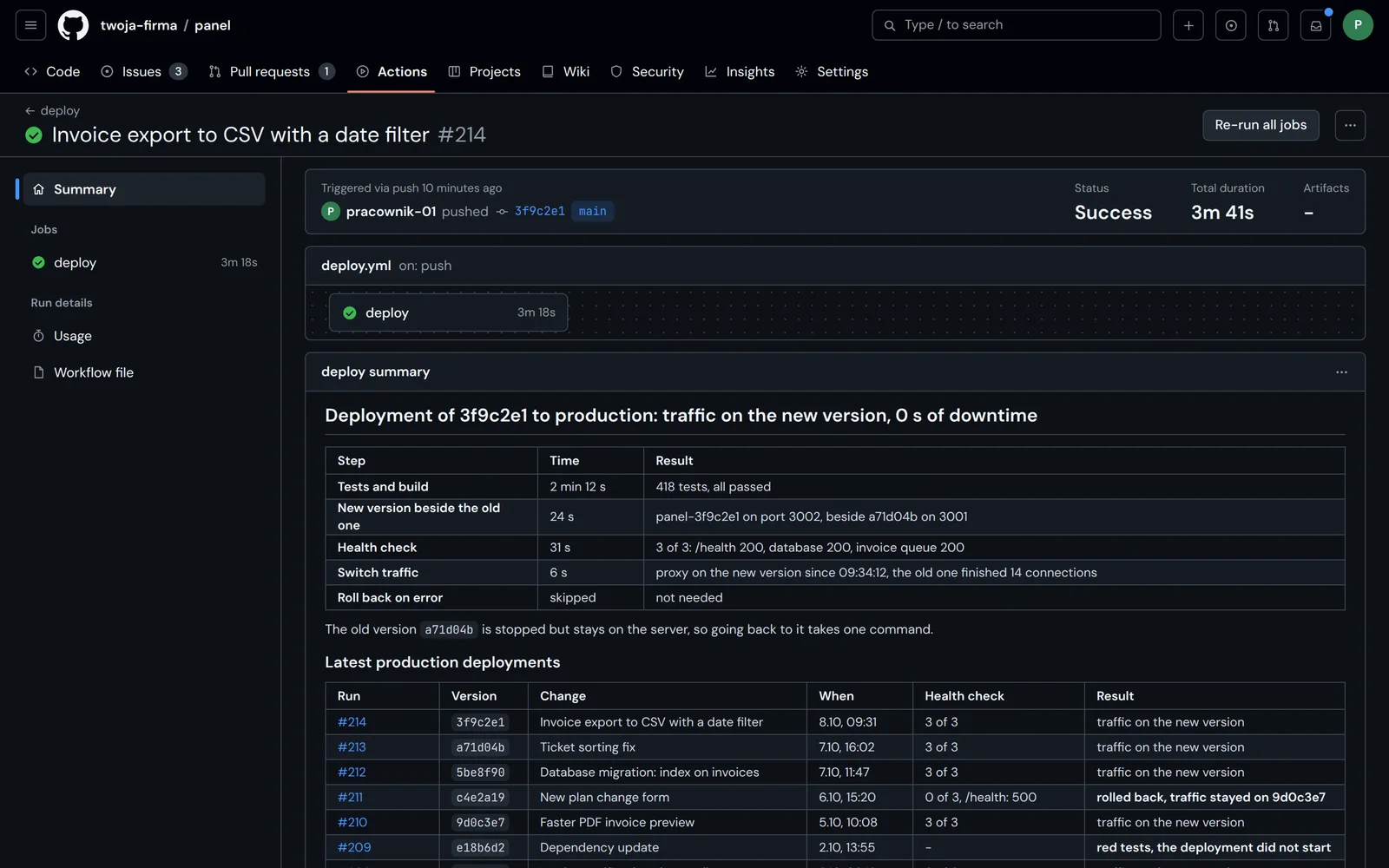Open the create new plus button

[1188, 25]
